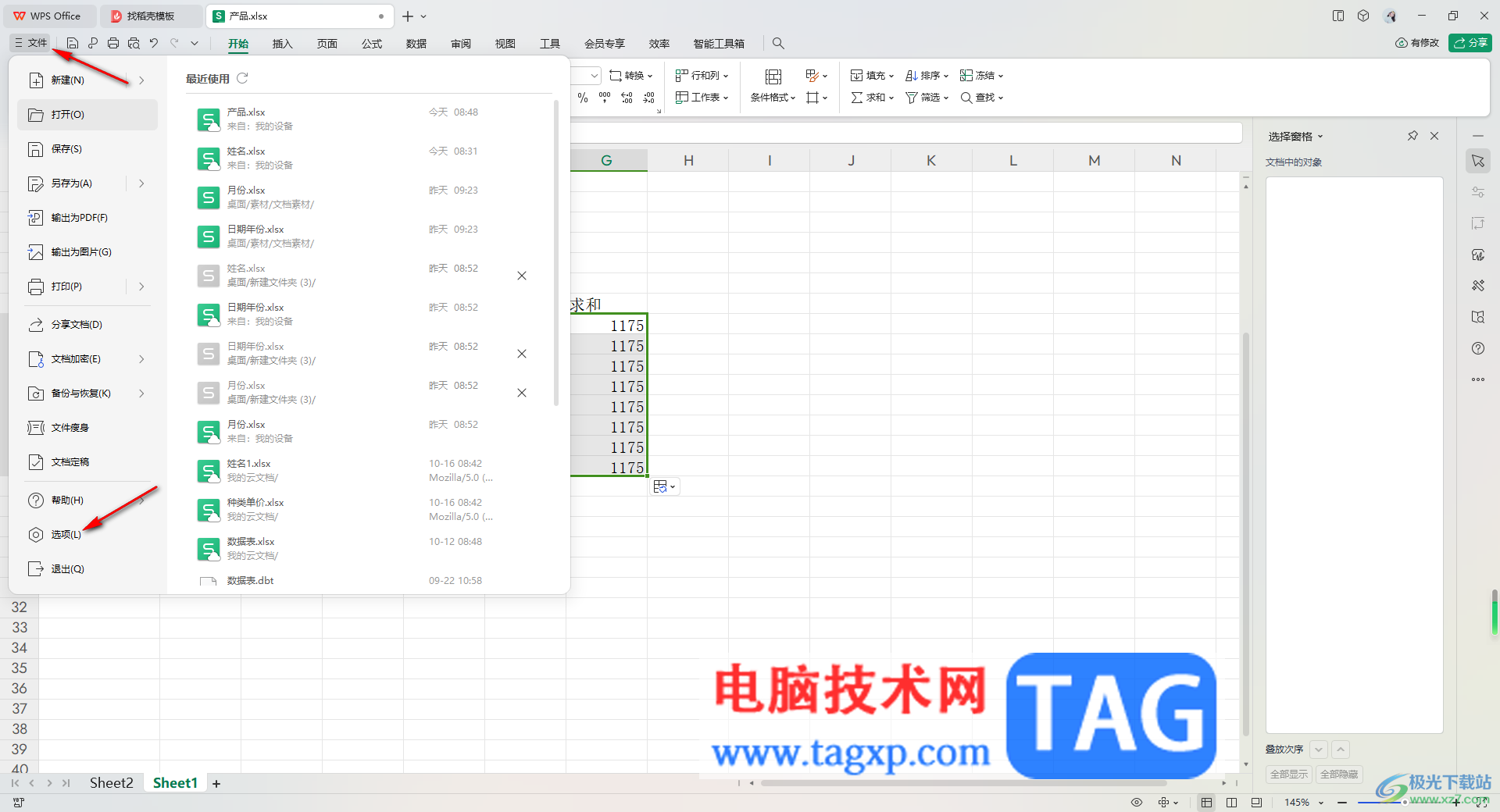The image size is (1500, 812).
Task: Open the 工作表 dropdown
Action: [702, 98]
